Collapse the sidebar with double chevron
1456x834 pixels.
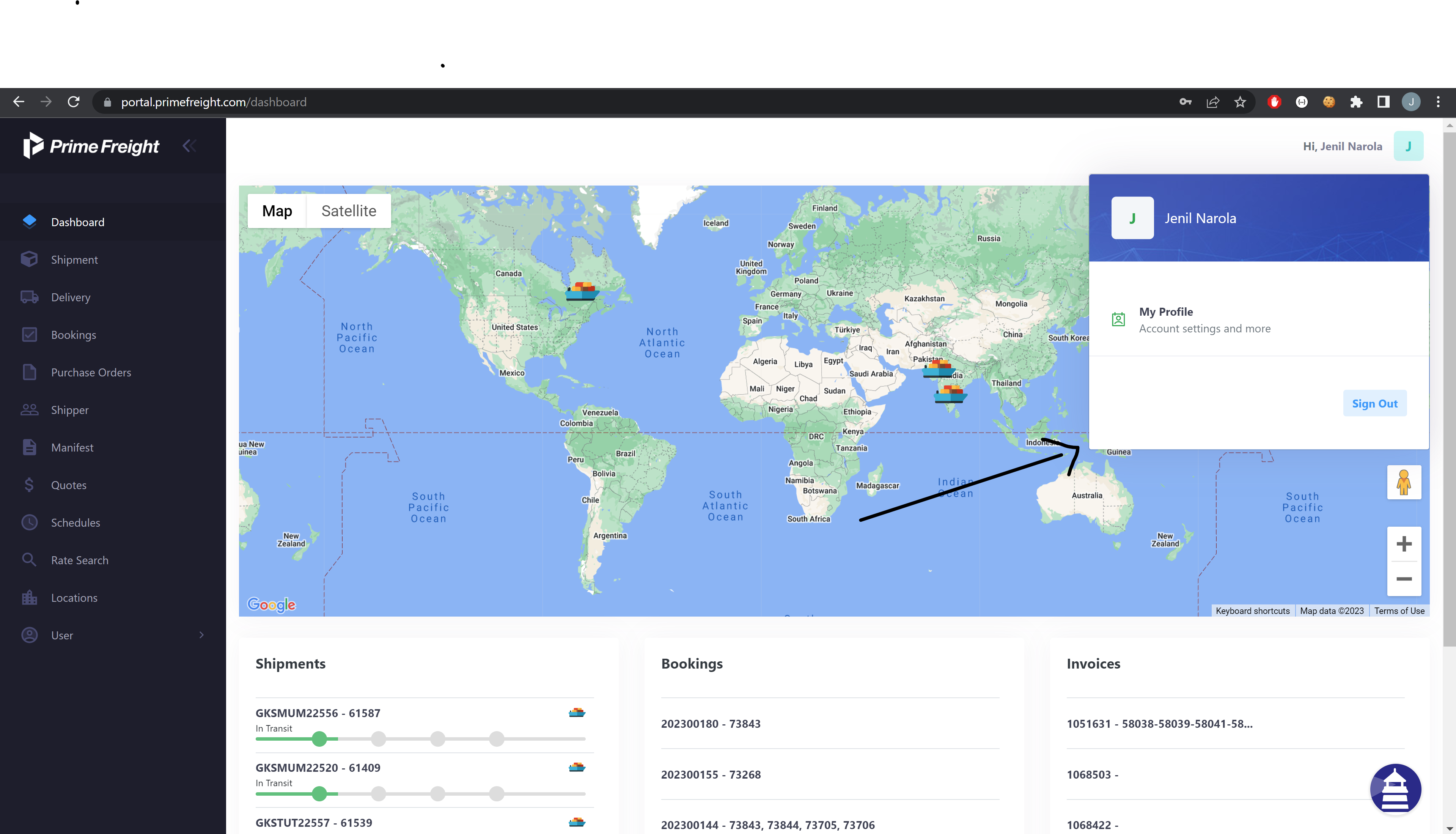(x=190, y=145)
